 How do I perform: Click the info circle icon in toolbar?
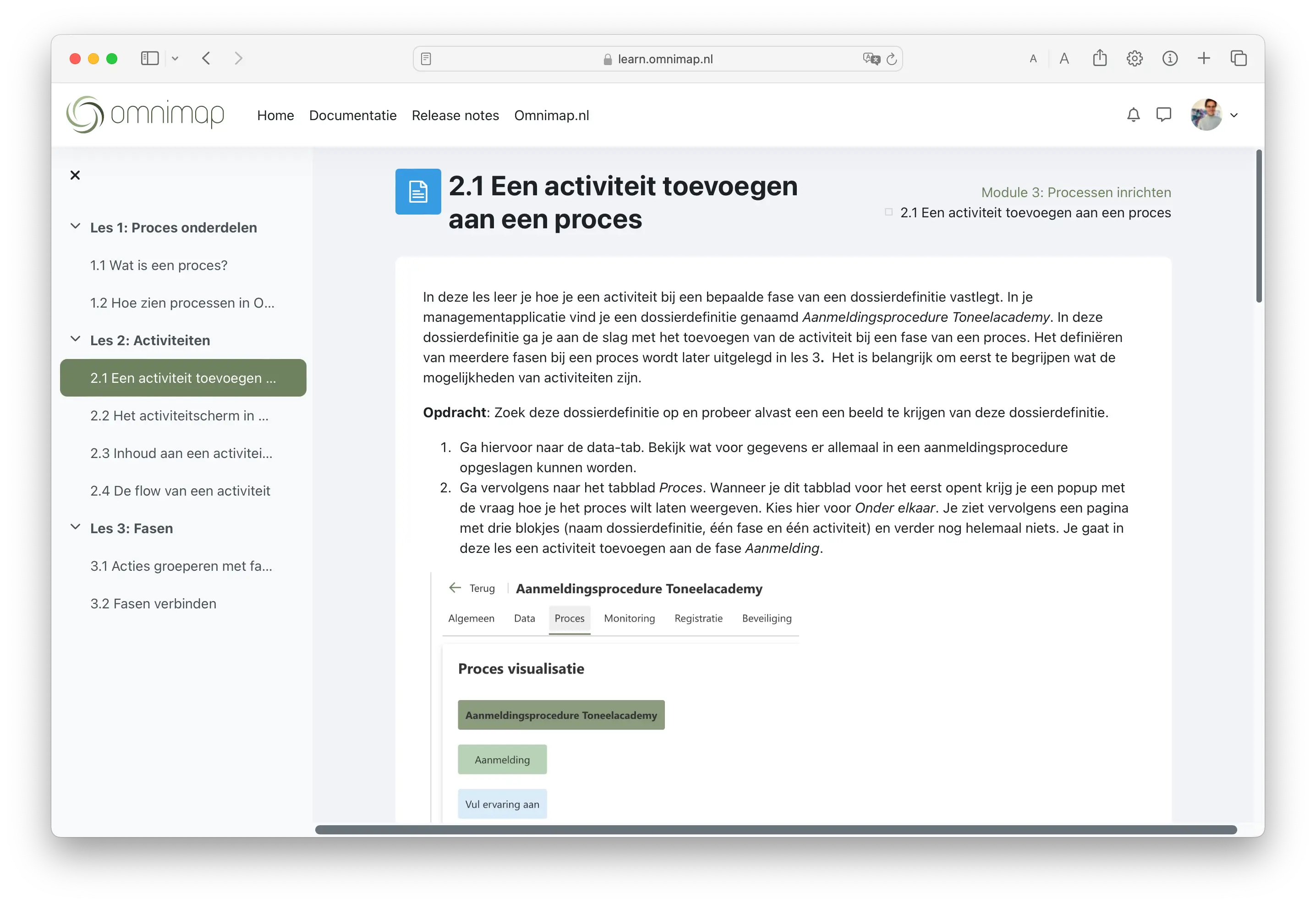1169,58
